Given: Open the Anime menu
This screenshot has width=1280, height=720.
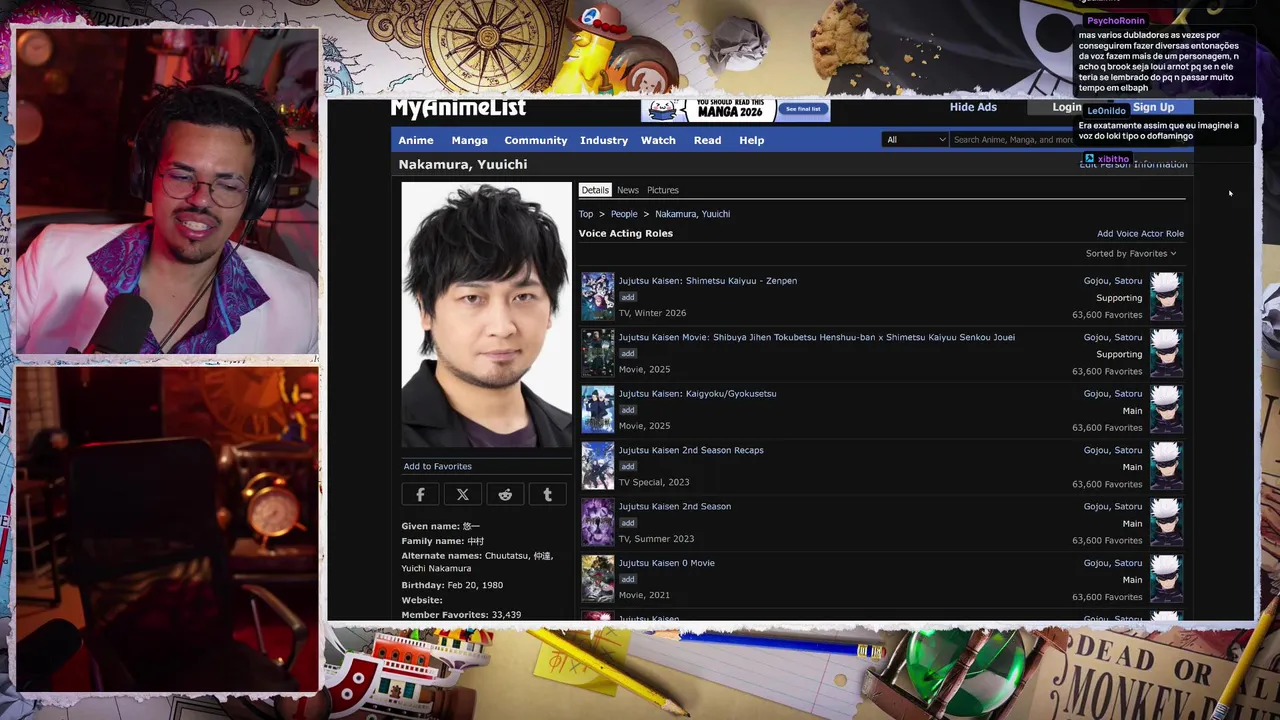Looking at the screenshot, I should (416, 140).
